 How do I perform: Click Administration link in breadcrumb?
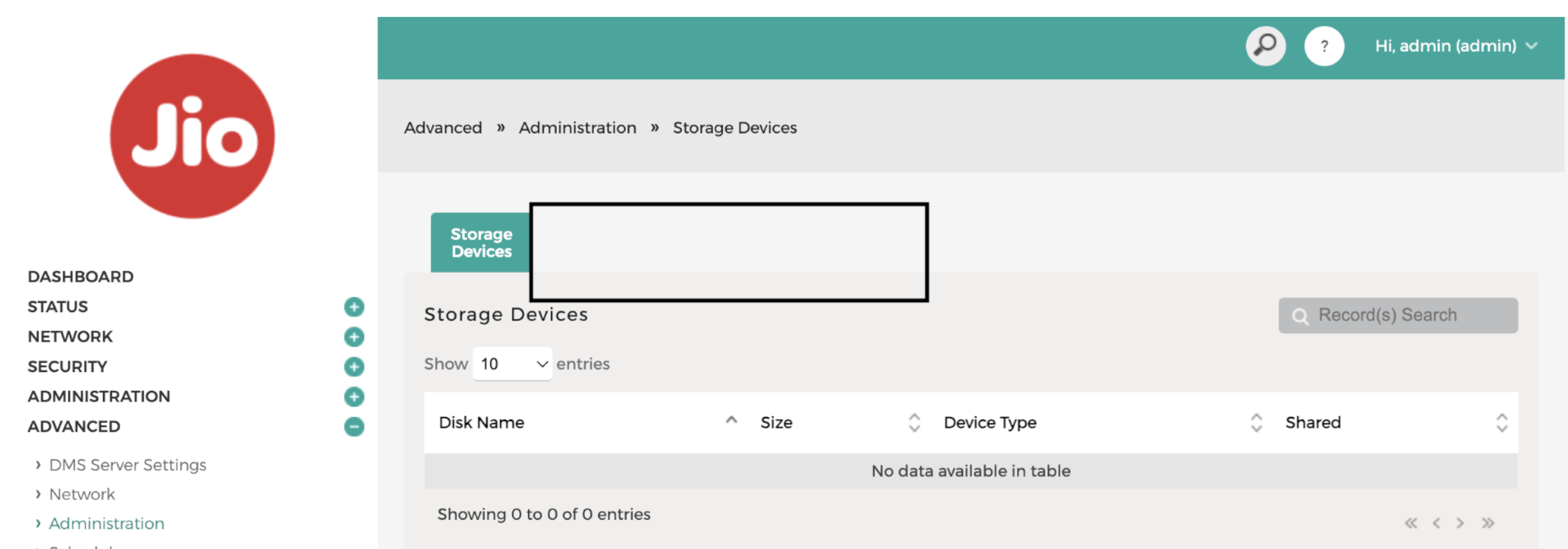578,128
